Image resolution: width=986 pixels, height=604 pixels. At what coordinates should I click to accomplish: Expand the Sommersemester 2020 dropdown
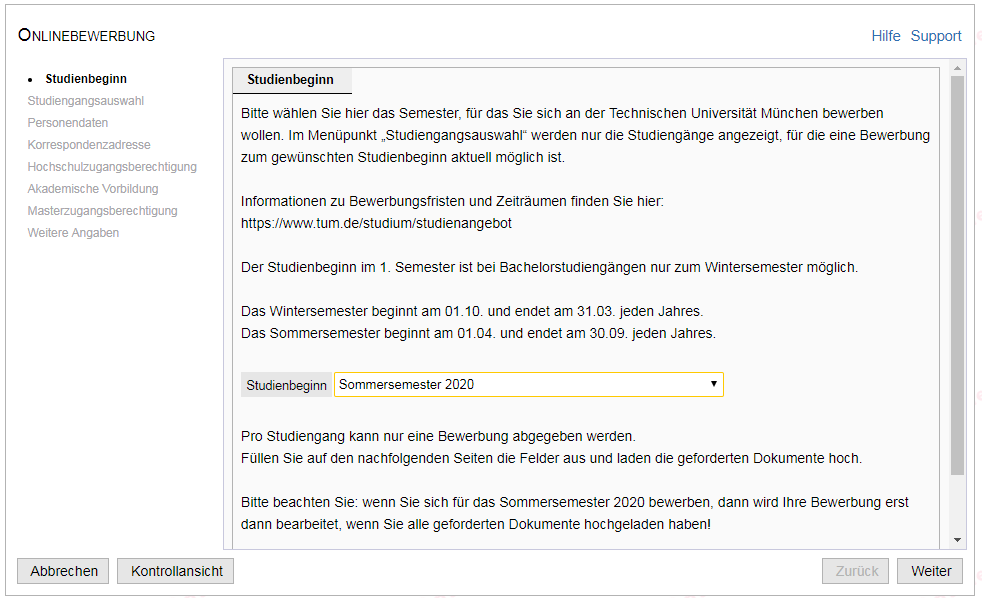[x=528, y=385]
